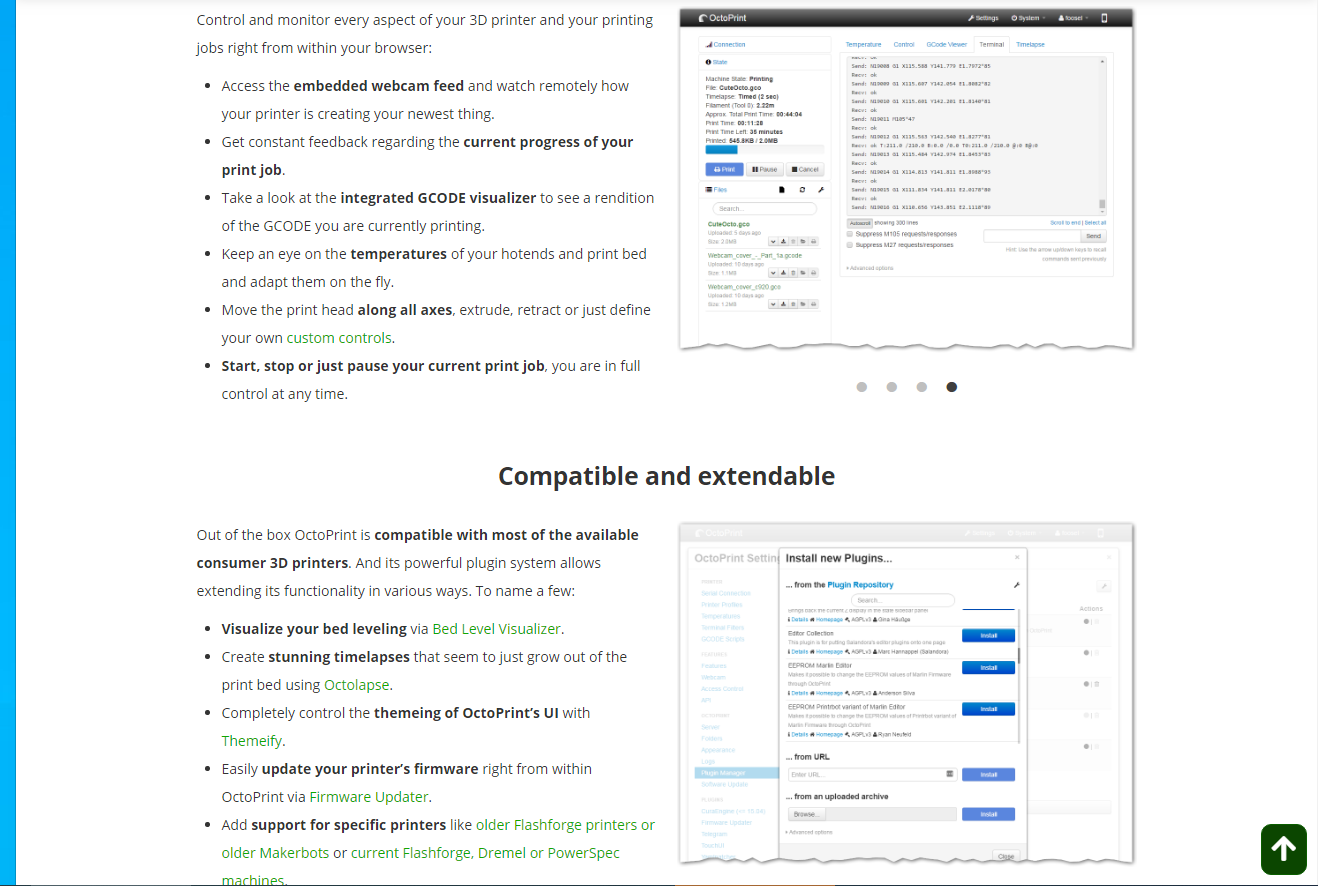Expand Advanced options under terminal
This screenshot has height=886, width=1318.
[x=869, y=268]
